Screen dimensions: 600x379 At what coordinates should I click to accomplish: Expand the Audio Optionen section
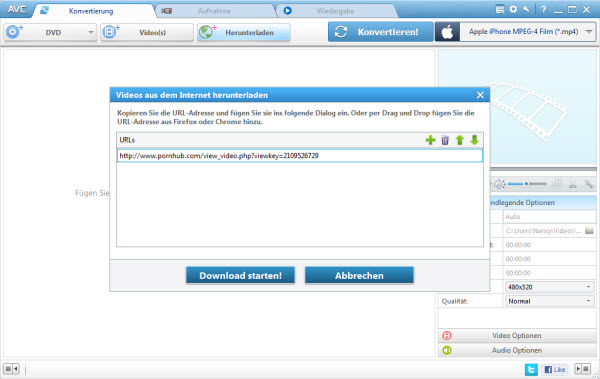click(517, 350)
